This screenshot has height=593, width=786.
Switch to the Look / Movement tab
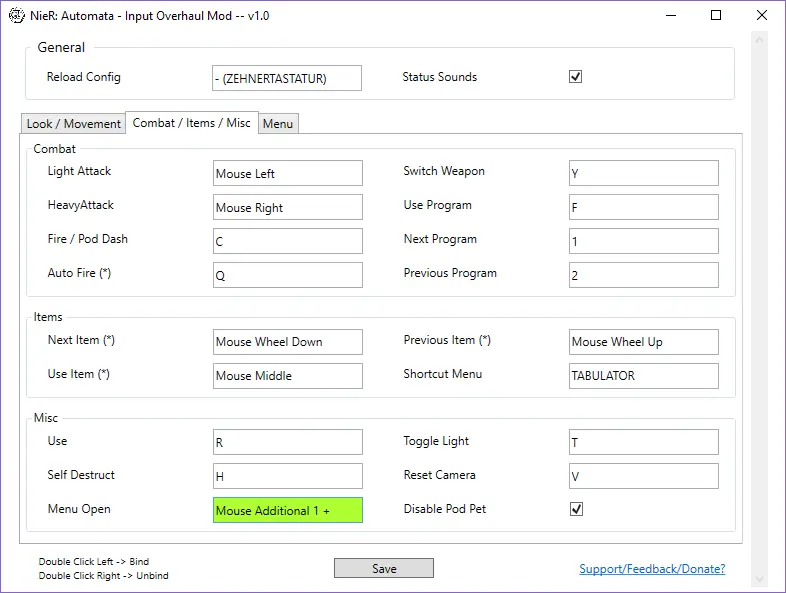pyautogui.click(x=74, y=124)
